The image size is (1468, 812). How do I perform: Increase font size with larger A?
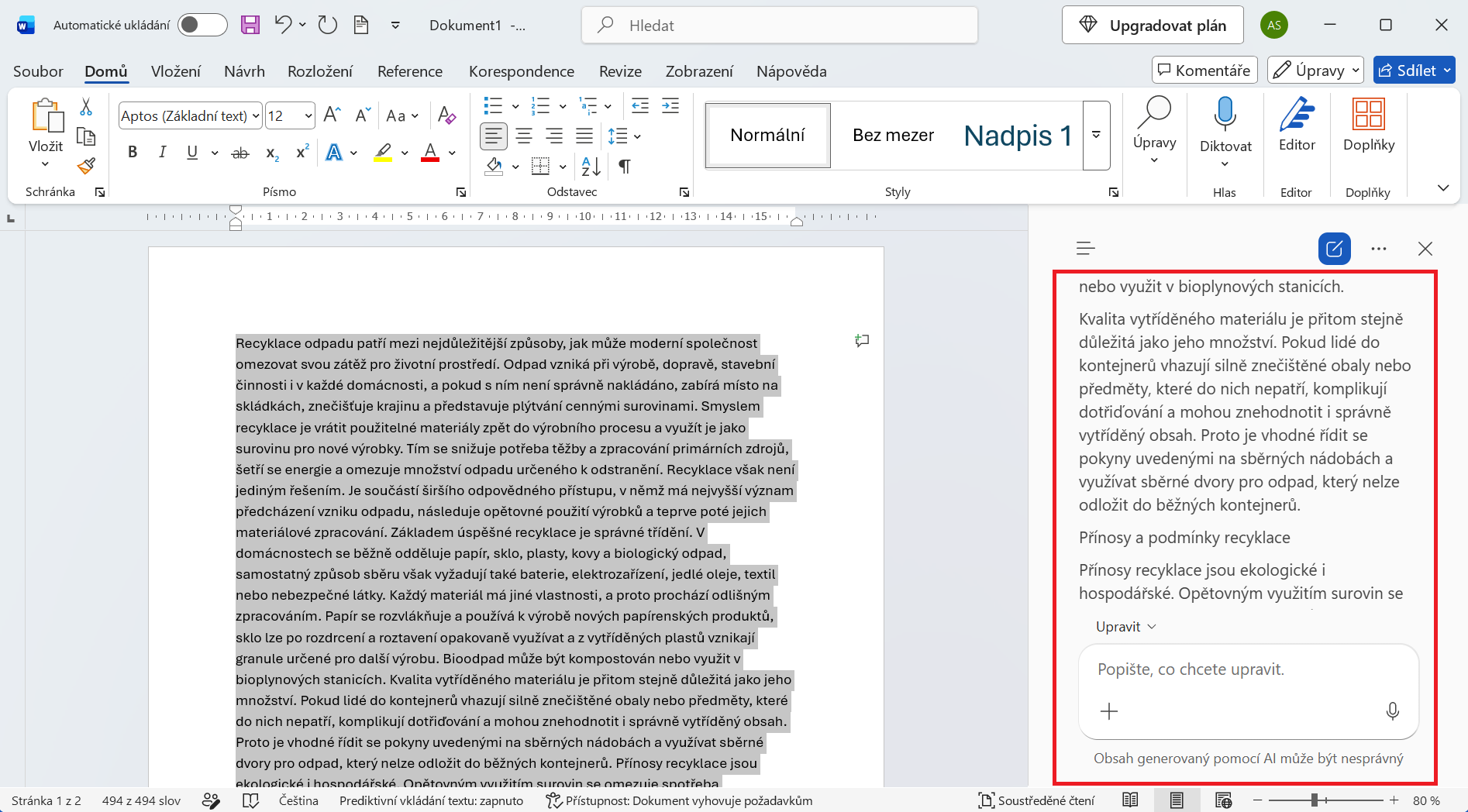point(332,115)
